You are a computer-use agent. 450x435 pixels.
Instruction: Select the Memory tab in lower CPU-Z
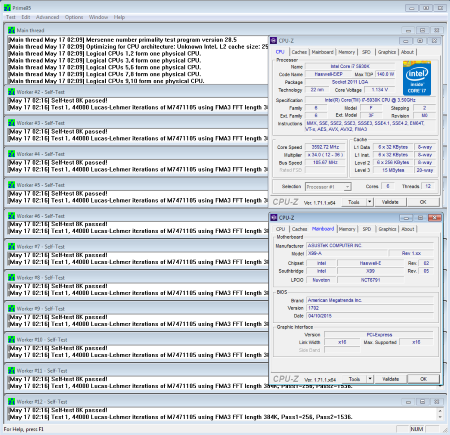click(347, 229)
